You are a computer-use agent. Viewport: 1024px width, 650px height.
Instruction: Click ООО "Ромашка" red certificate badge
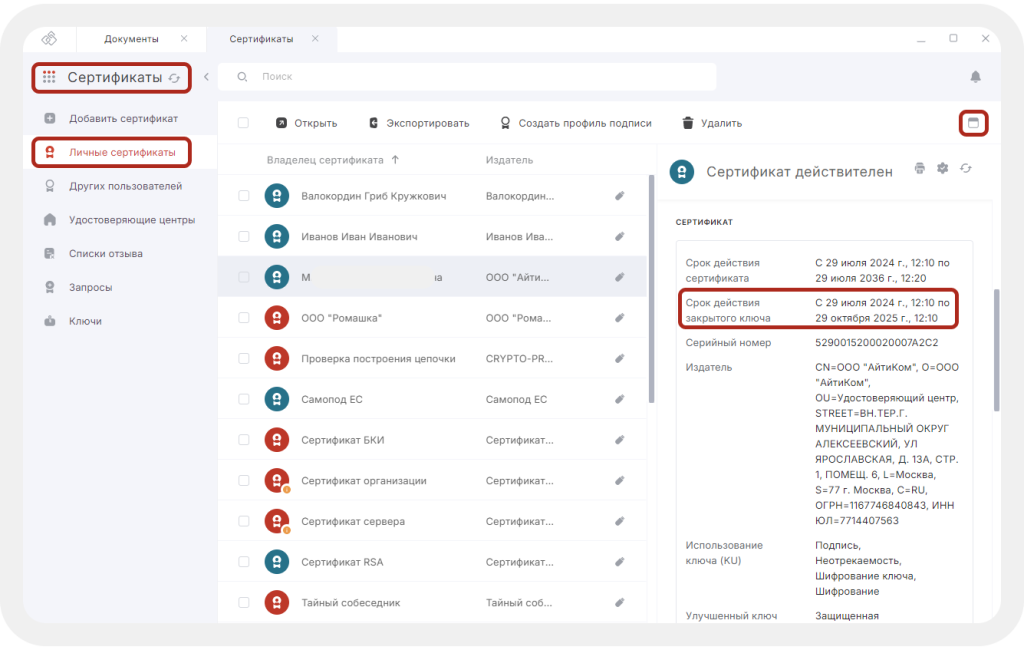tap(277, 318)
